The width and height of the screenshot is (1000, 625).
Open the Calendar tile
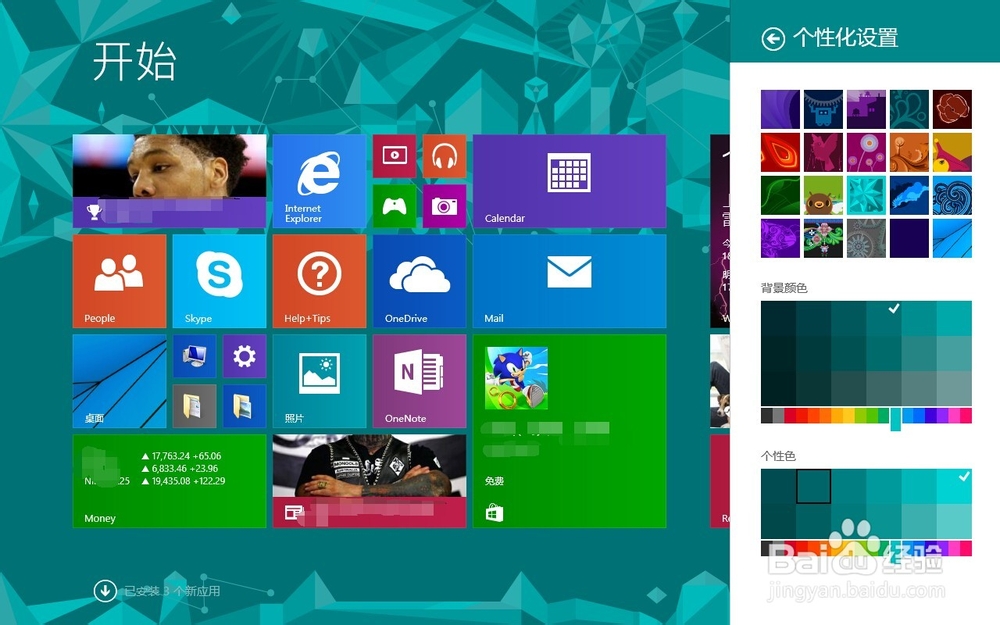(568, 181)
